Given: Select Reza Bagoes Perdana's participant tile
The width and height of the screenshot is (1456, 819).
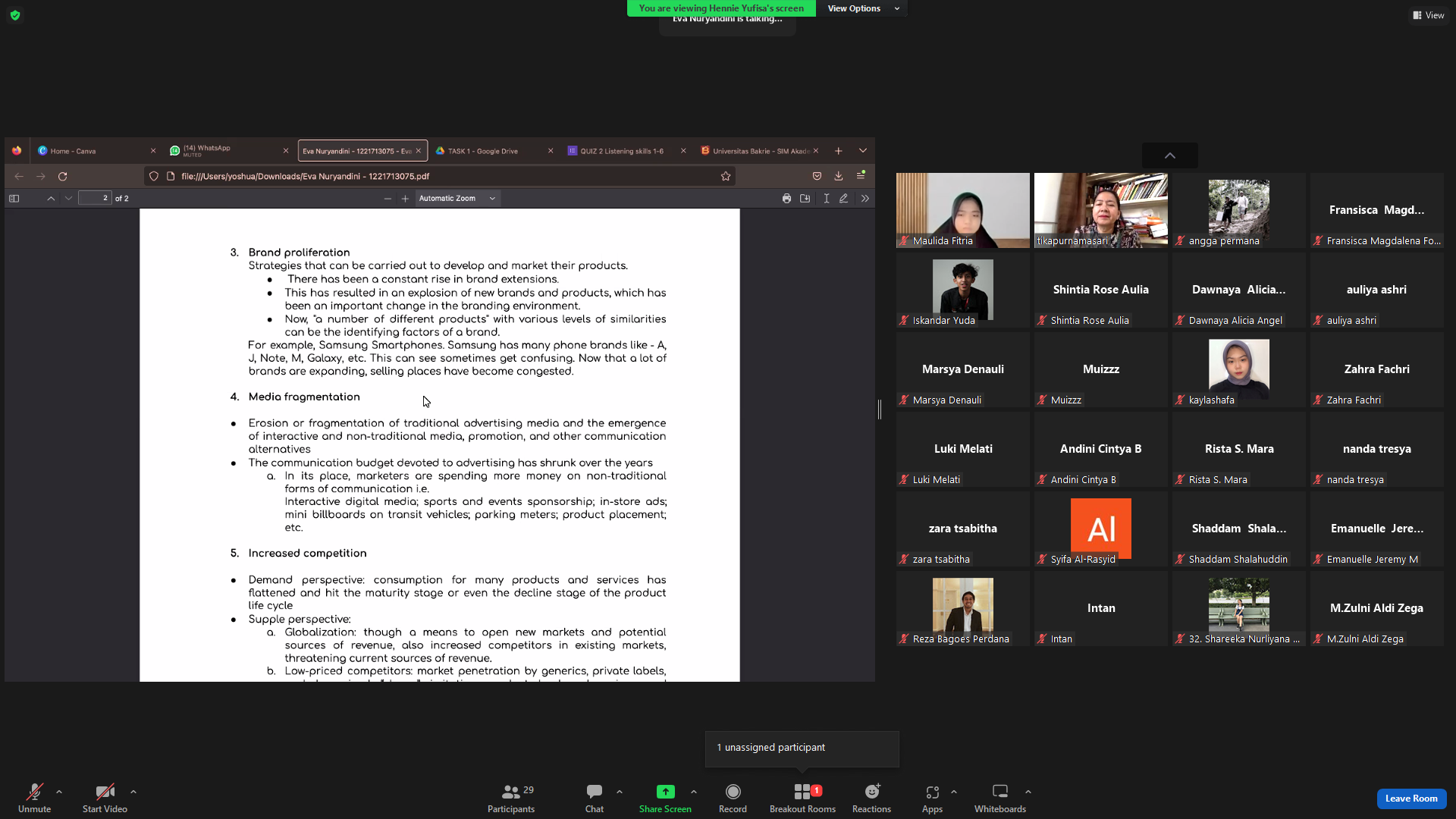Looking at the screenshot, I should [x=963, y=608].
